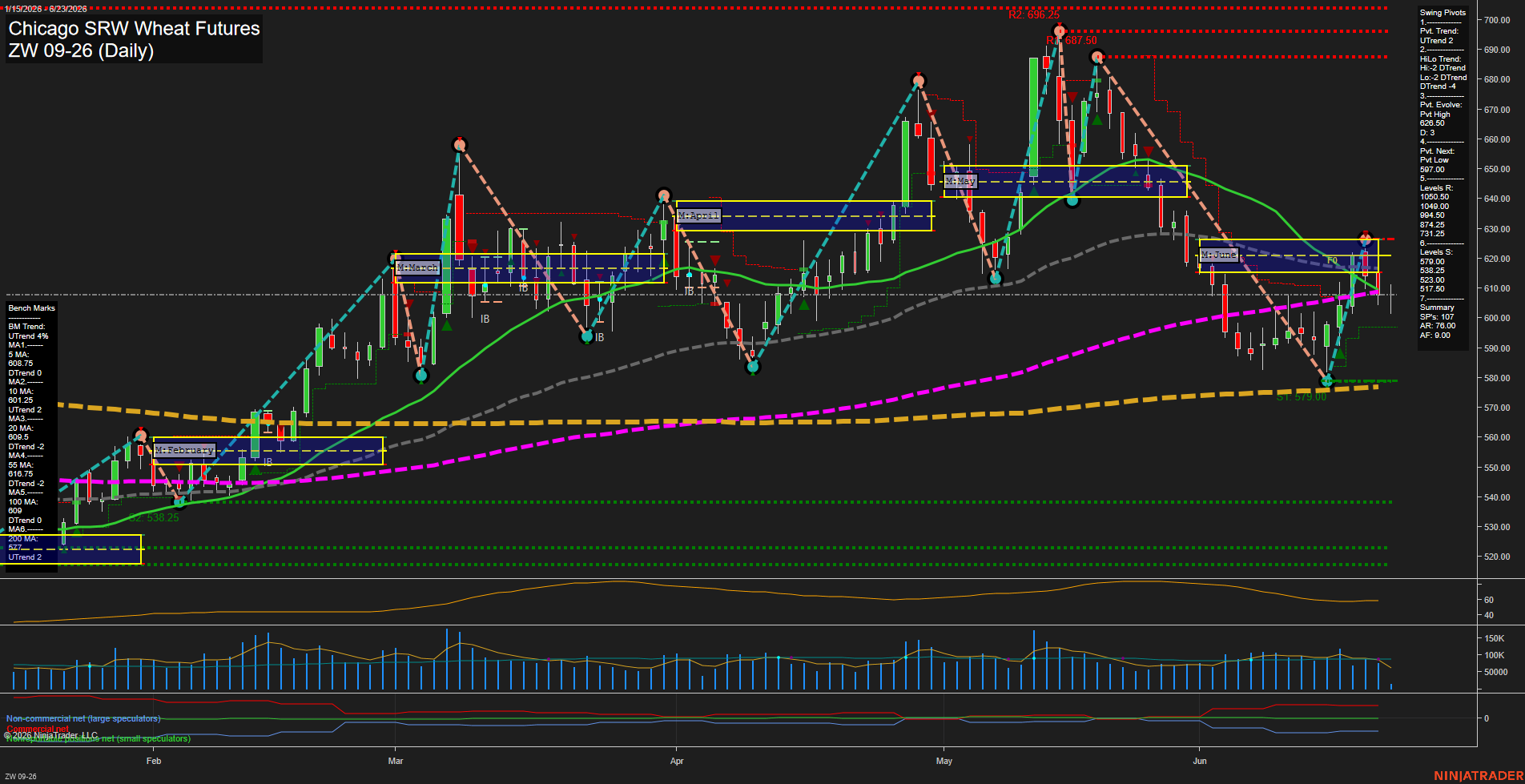The width and height of the screenshot is (1525, 784).
Task: Click the 'Levels S:' heading
Action: tap(1436, 252)
